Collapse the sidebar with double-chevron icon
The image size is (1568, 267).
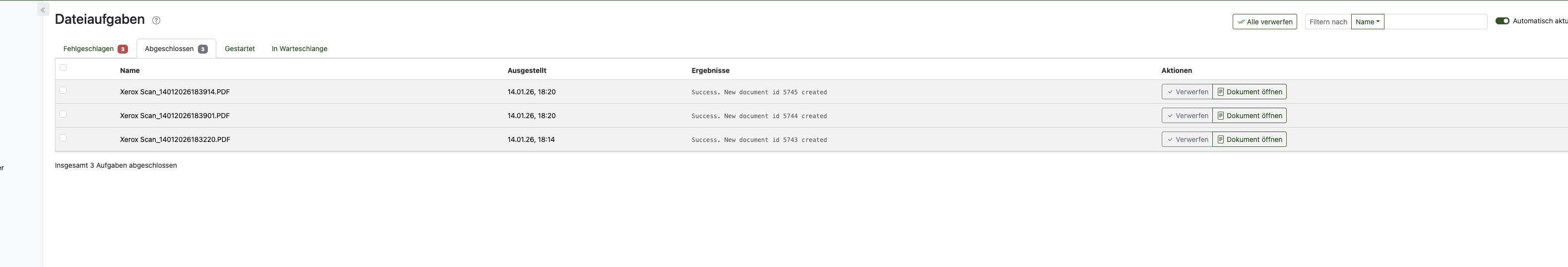[43, 10]
